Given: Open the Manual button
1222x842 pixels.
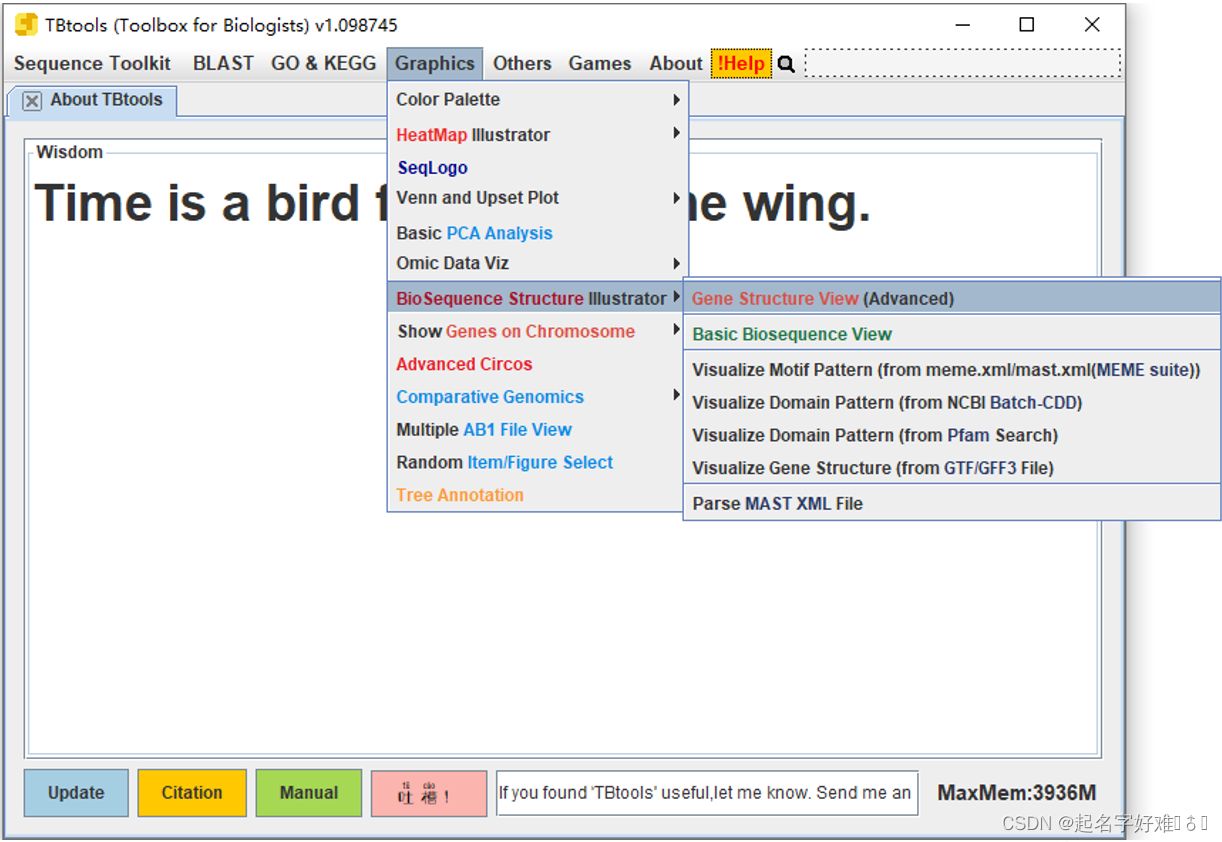Looking at the screenshot, I should click(x=309, y=793).
